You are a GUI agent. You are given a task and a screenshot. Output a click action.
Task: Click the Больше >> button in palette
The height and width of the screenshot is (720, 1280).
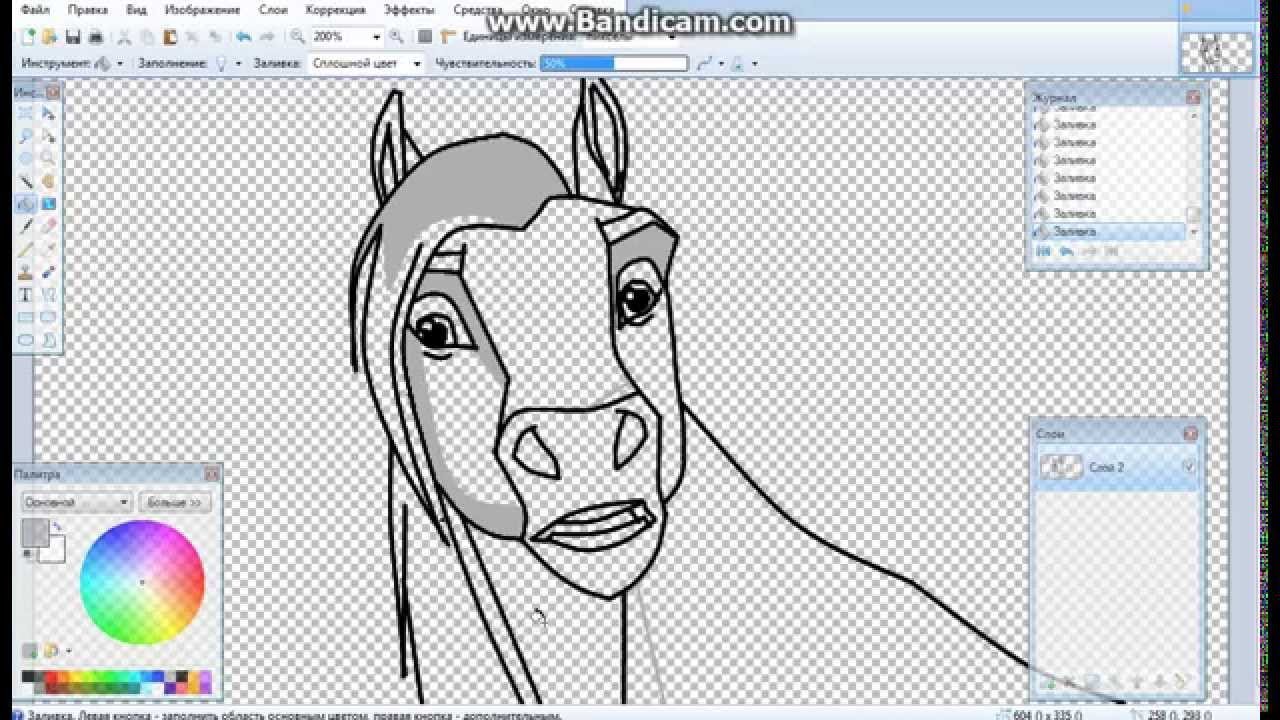point(175,502)
